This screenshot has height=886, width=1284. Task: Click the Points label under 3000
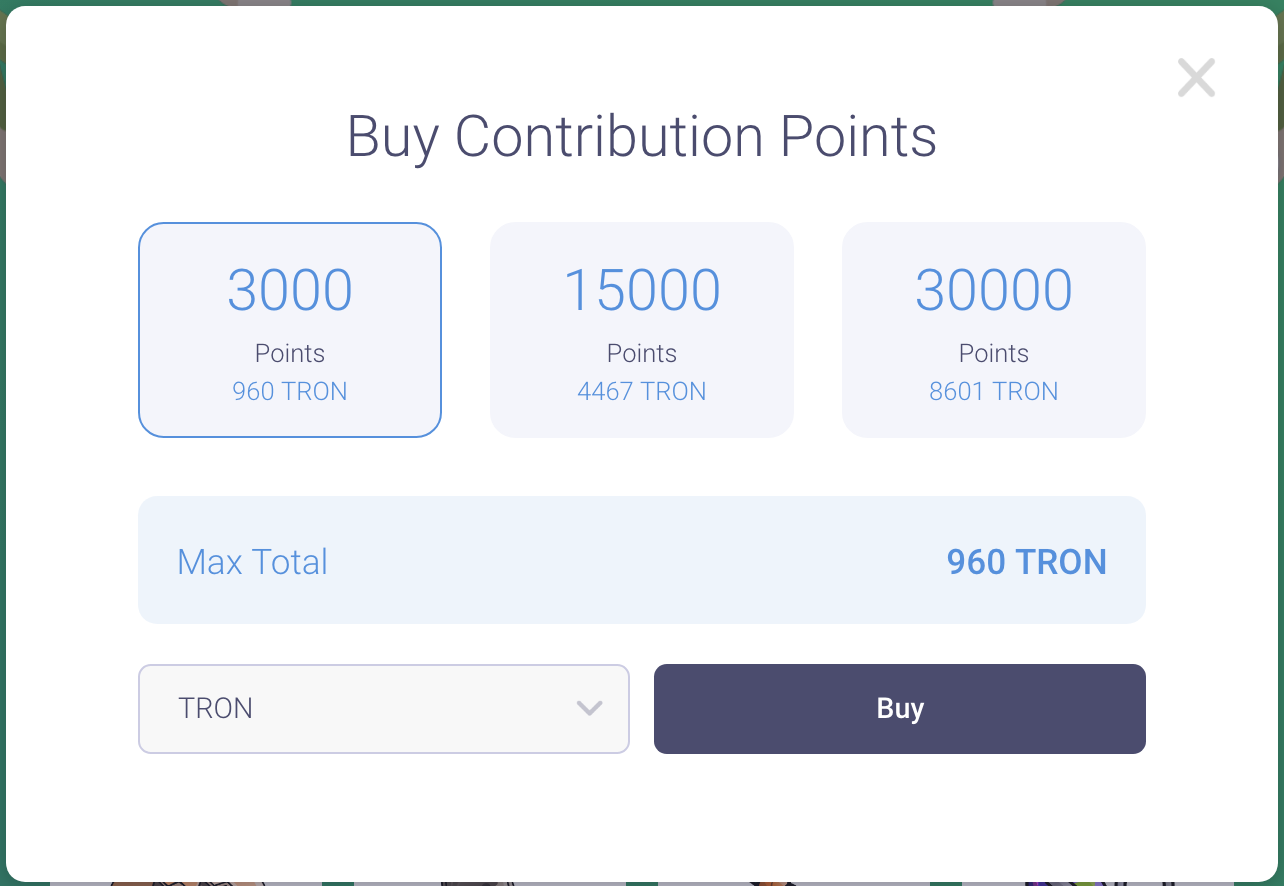(x=290, y=353)
